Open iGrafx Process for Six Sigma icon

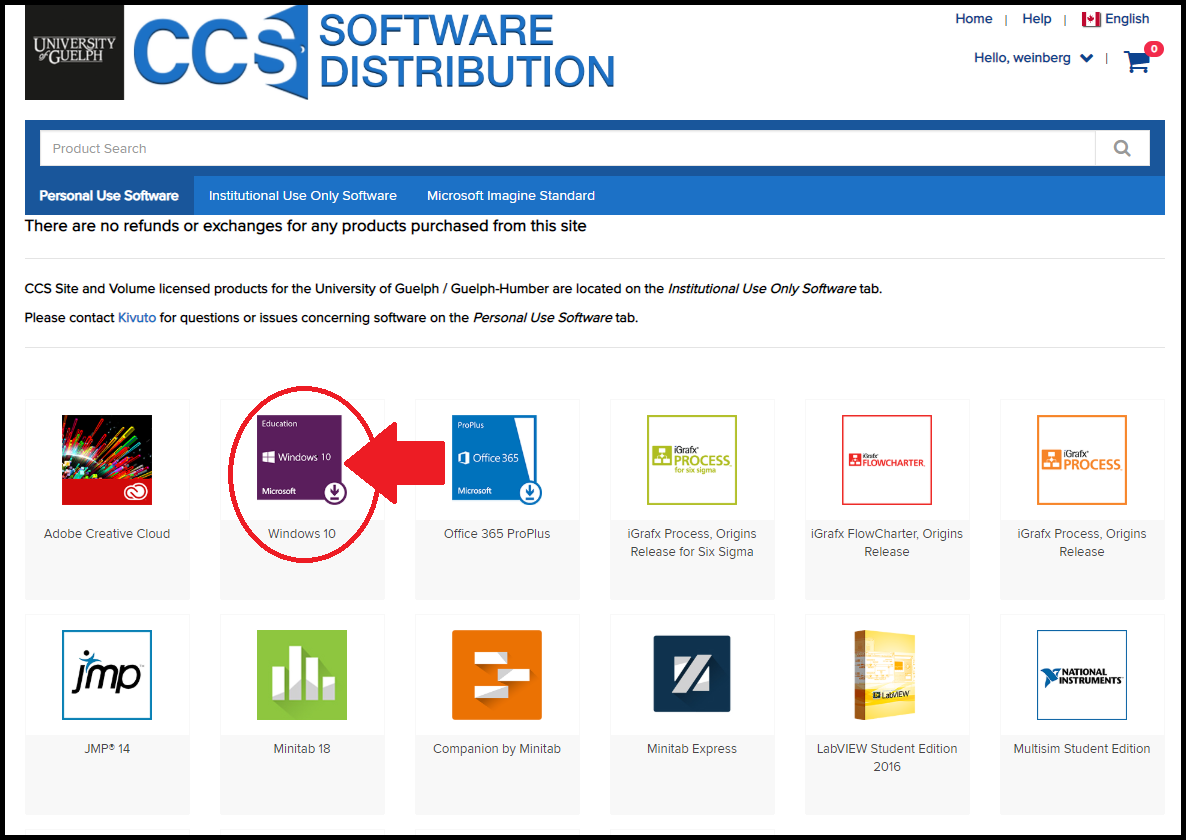(x=692, y=460)
